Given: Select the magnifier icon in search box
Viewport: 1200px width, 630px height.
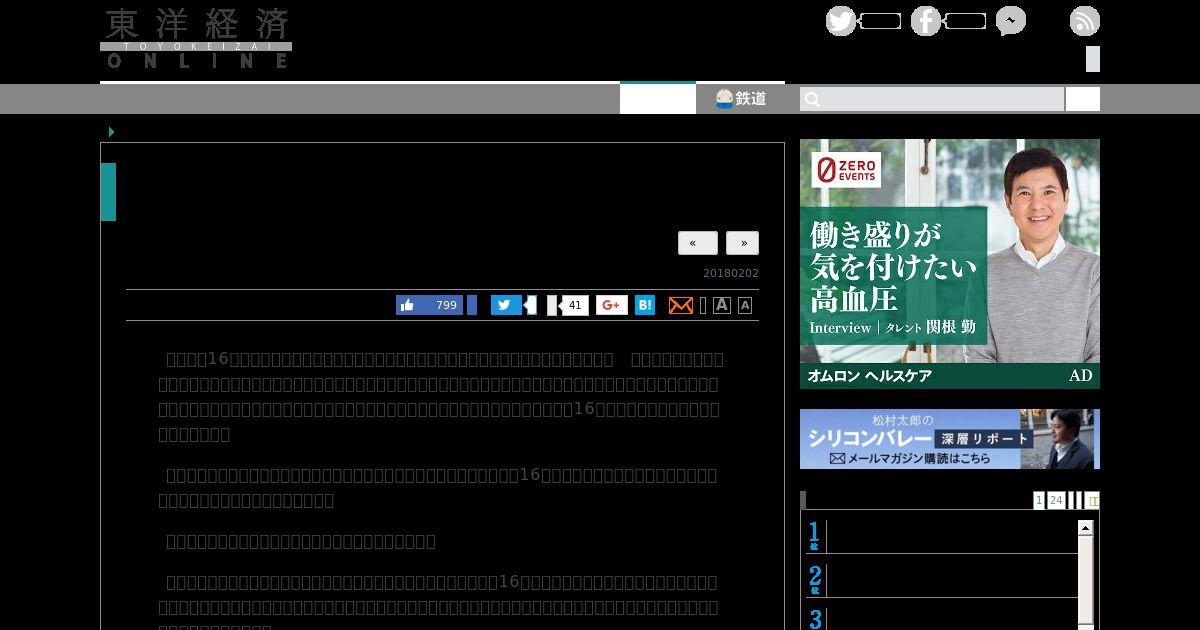Looking at the screenshot, I should (x=812, y=99).
